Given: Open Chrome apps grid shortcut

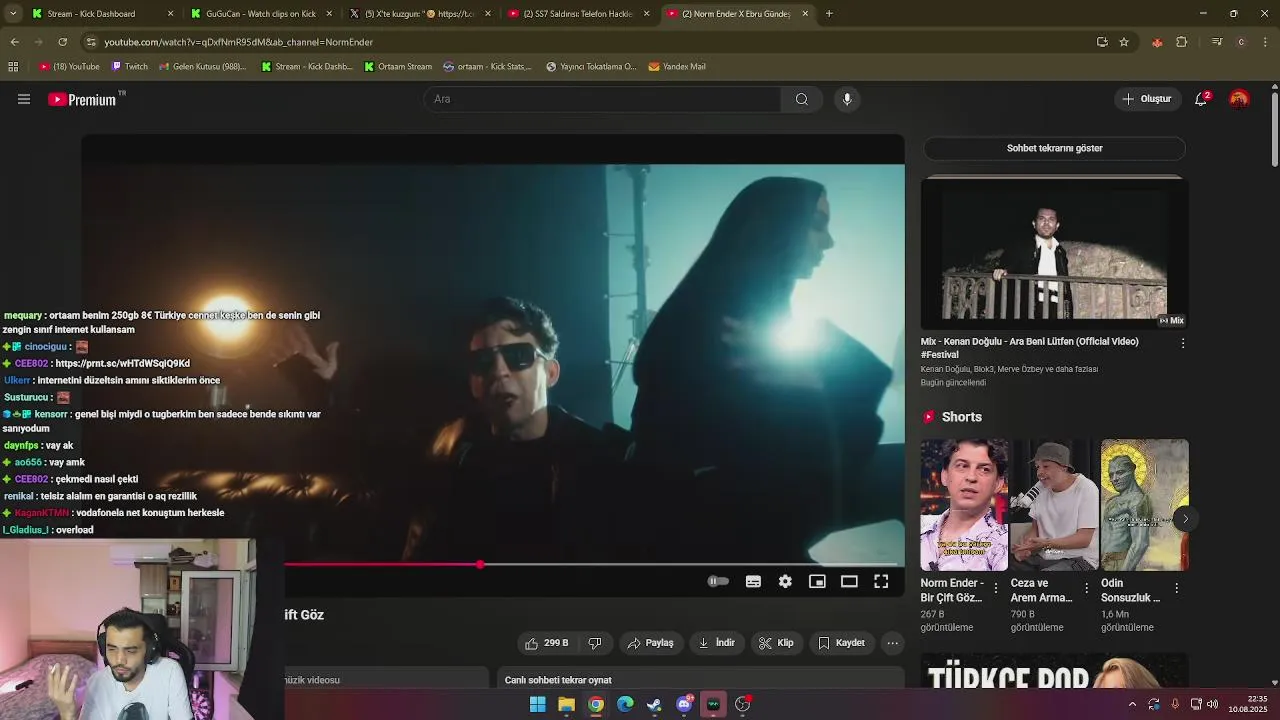Looking at the screenshot, I should tap(13, 67).
